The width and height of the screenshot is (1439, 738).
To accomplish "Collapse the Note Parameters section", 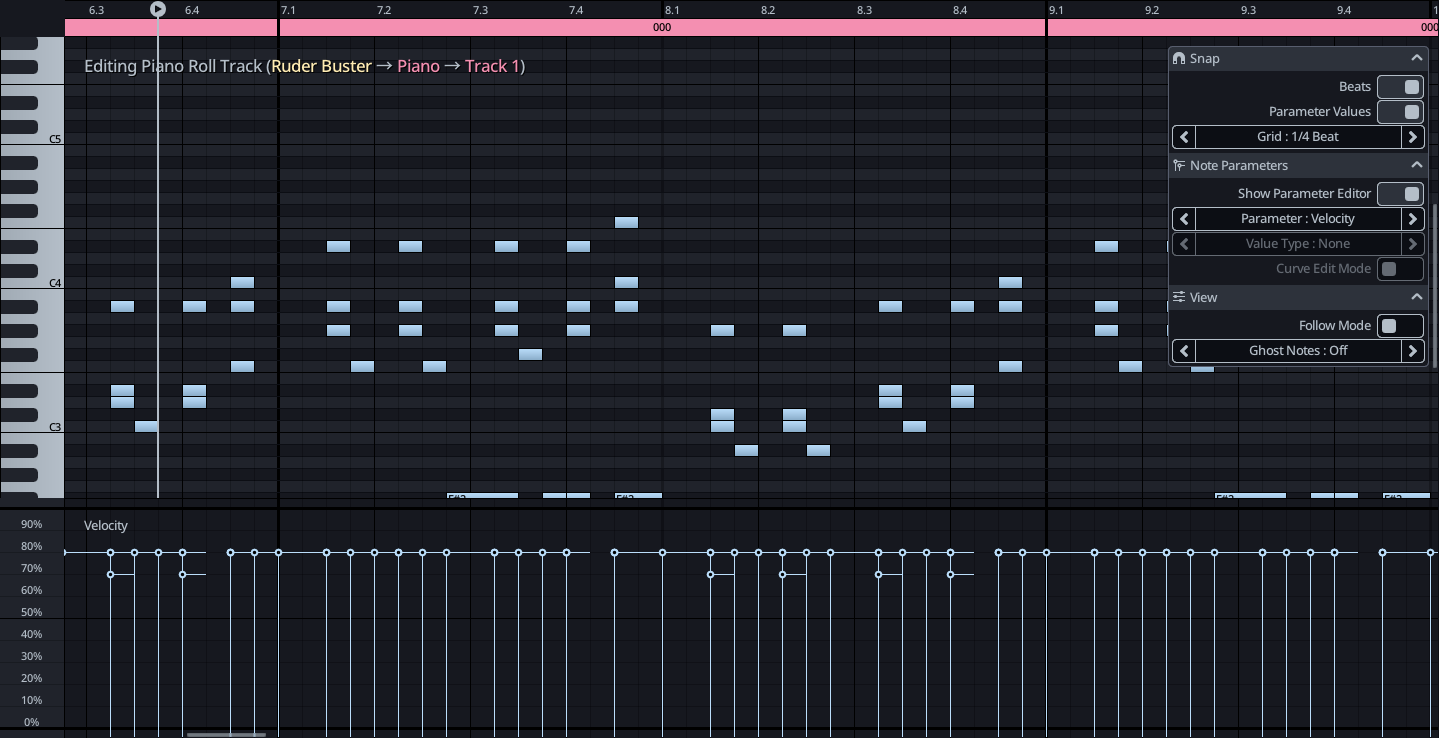I will click(1416, 166).
